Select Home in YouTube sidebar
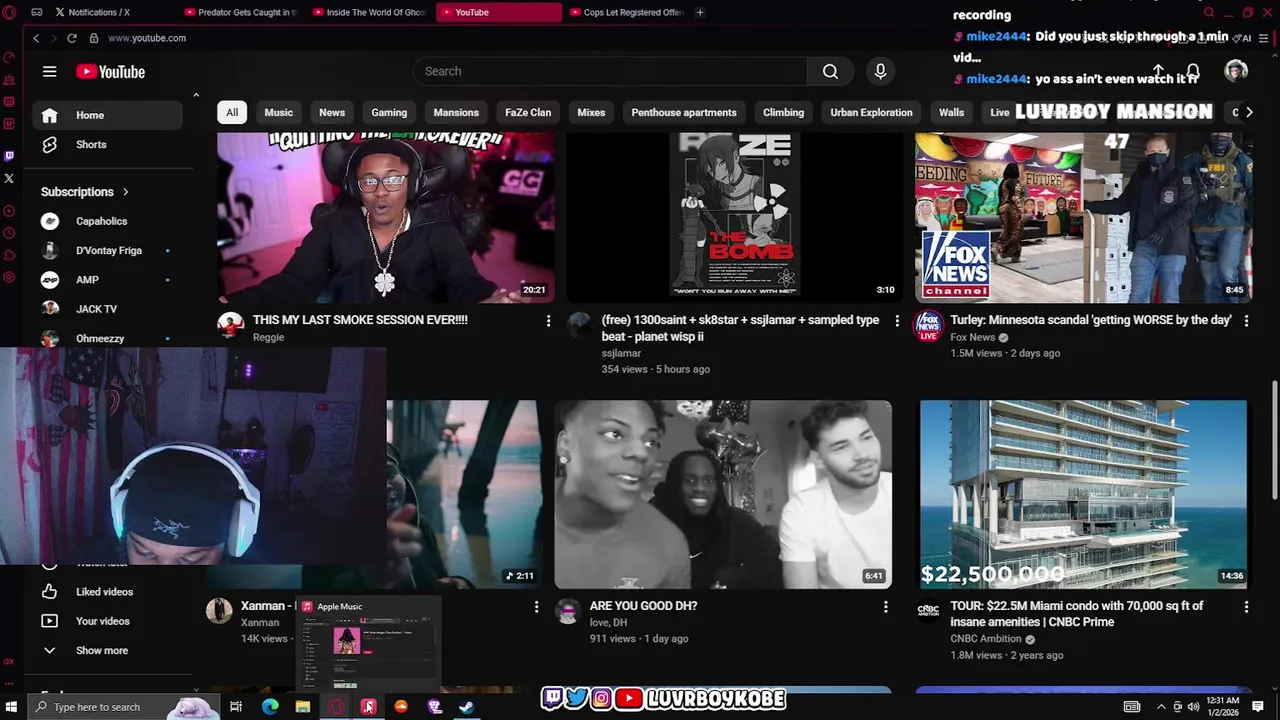The width and height of the screenshot is (1280, 720). tap(108, 115)
